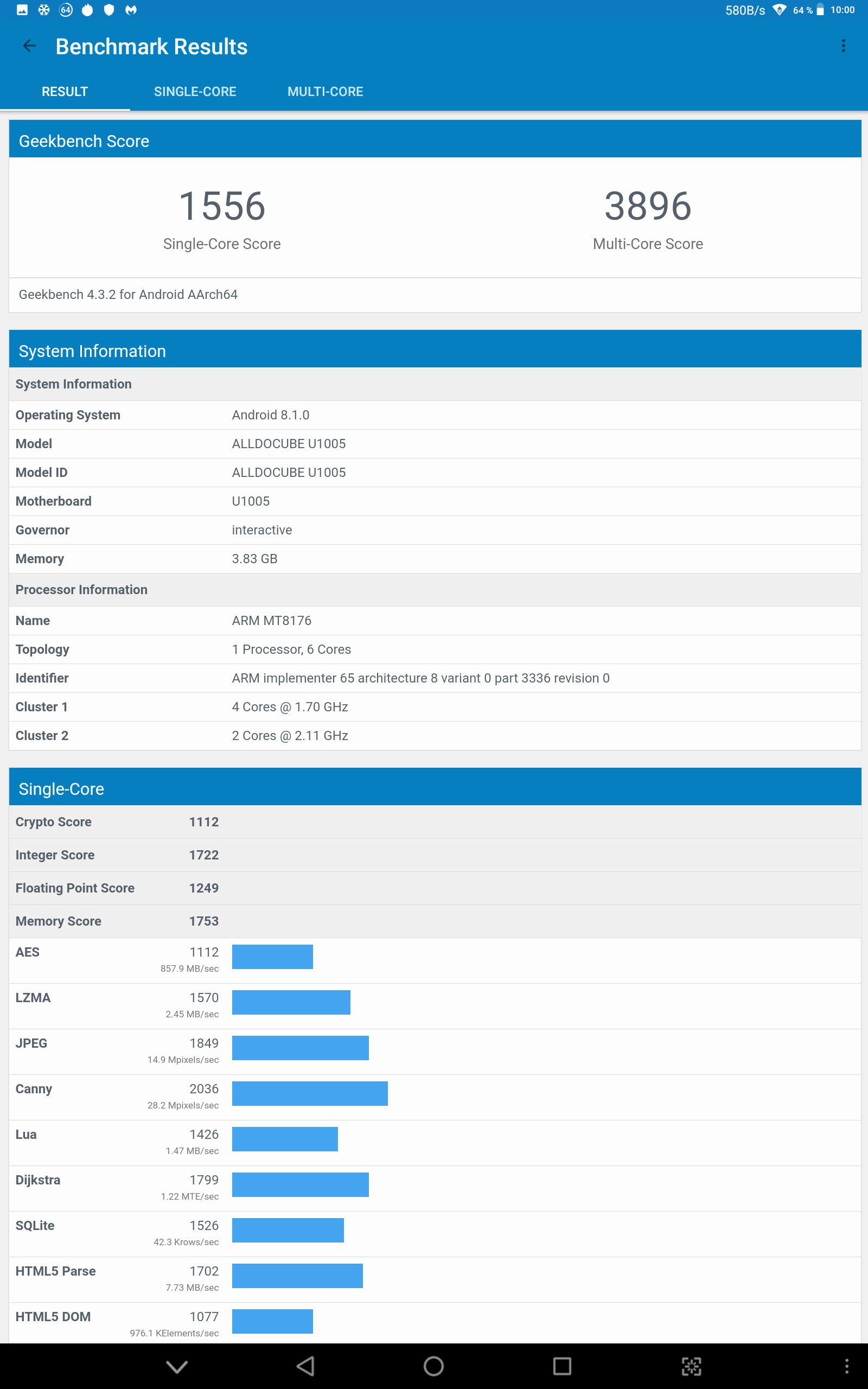The width and height of the screenshot is (868, 1389).
Task: Tap the Dijkstra 1799 result row
Action: 435,1189
